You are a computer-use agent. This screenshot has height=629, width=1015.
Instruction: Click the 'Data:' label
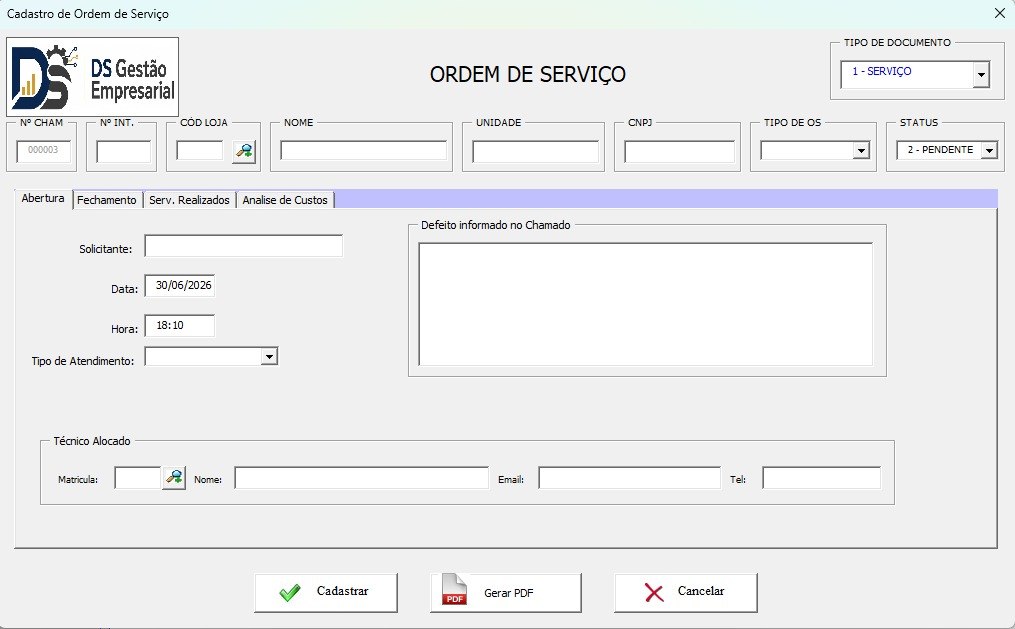124,289
